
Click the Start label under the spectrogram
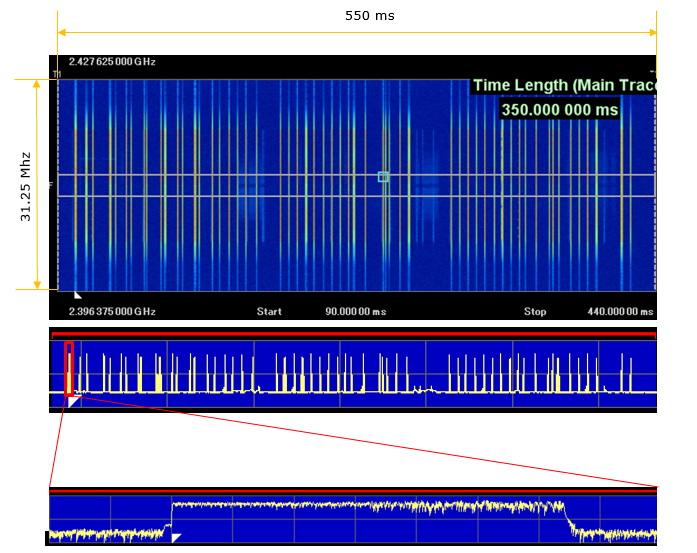(269, 311)
